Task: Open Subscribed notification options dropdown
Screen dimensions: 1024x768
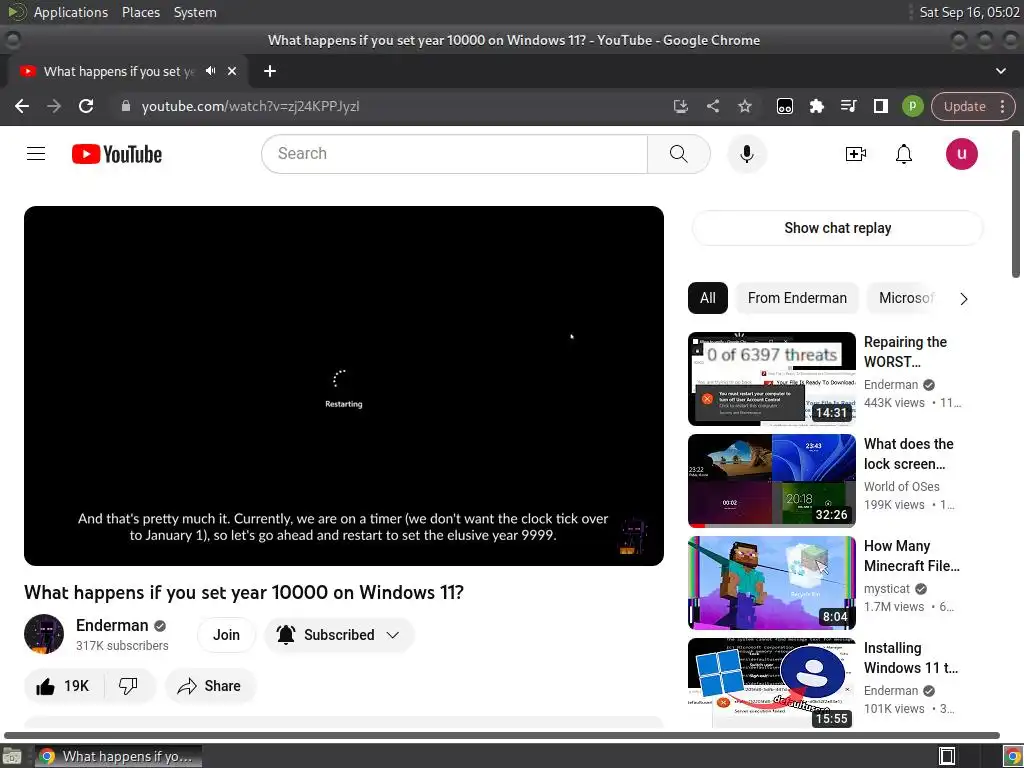Action: pos(339,635)
